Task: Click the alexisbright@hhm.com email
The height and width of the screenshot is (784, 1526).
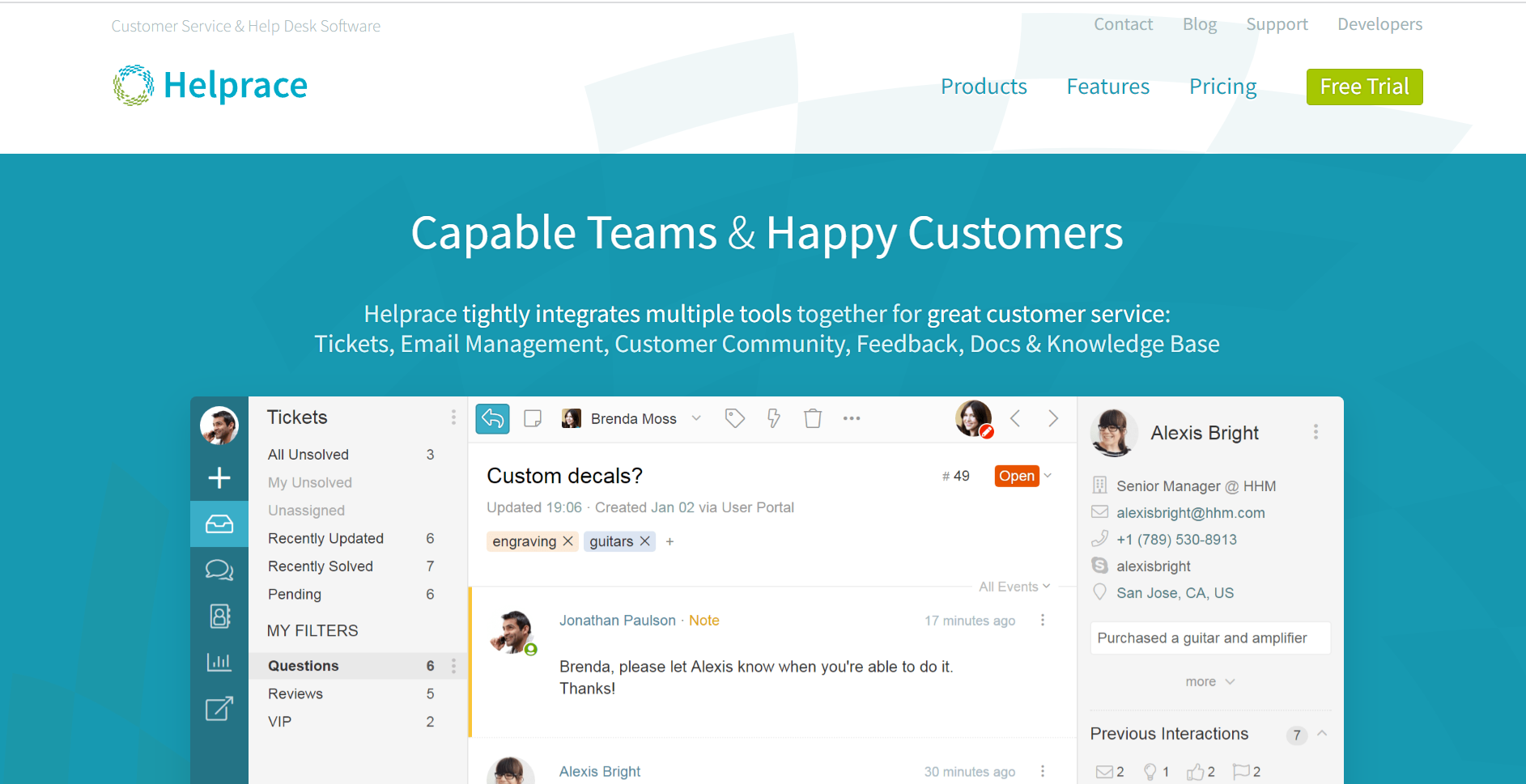Action: (x=1190, y=512)
